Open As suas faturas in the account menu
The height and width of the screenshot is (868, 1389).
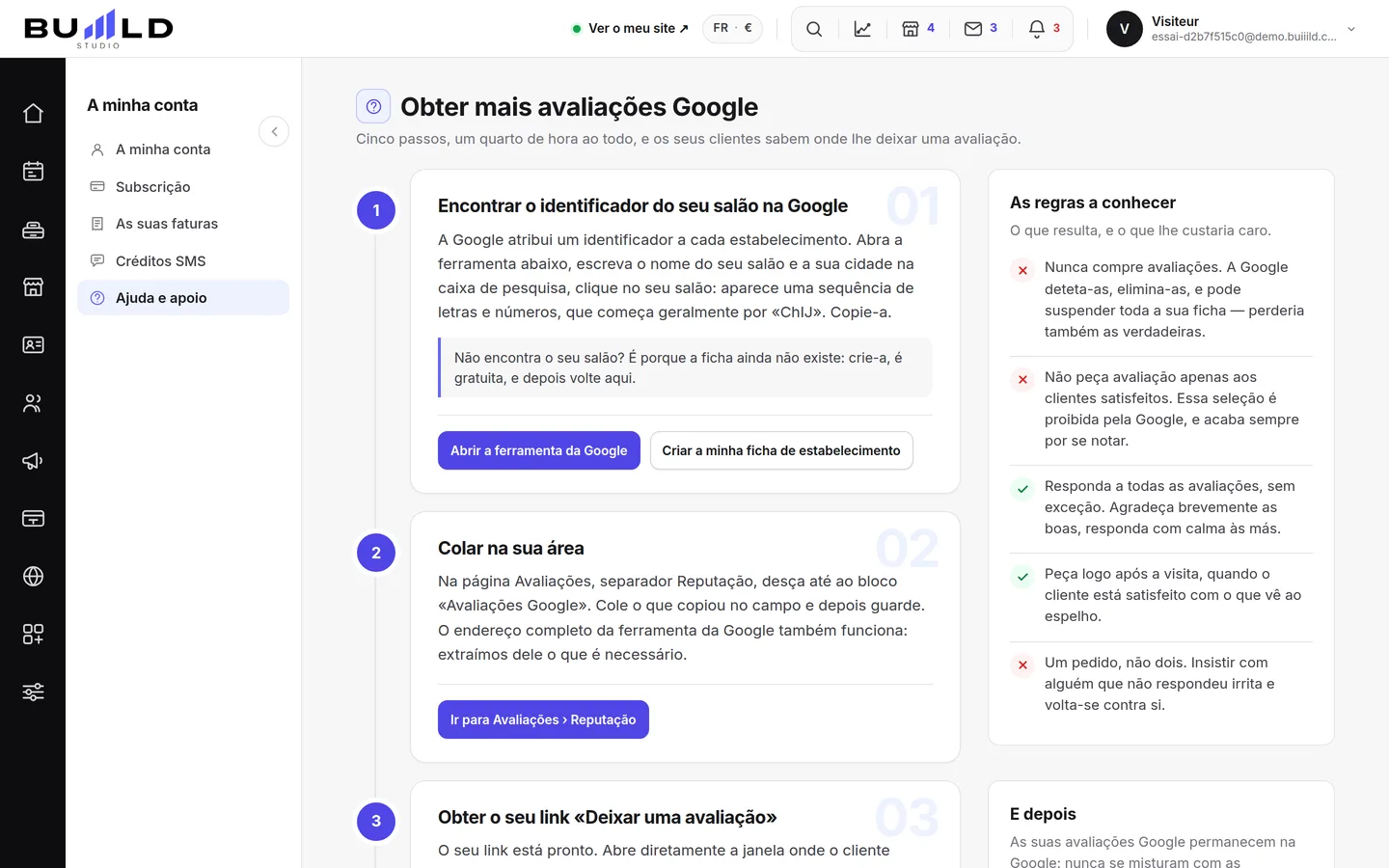tap(183, 224)
